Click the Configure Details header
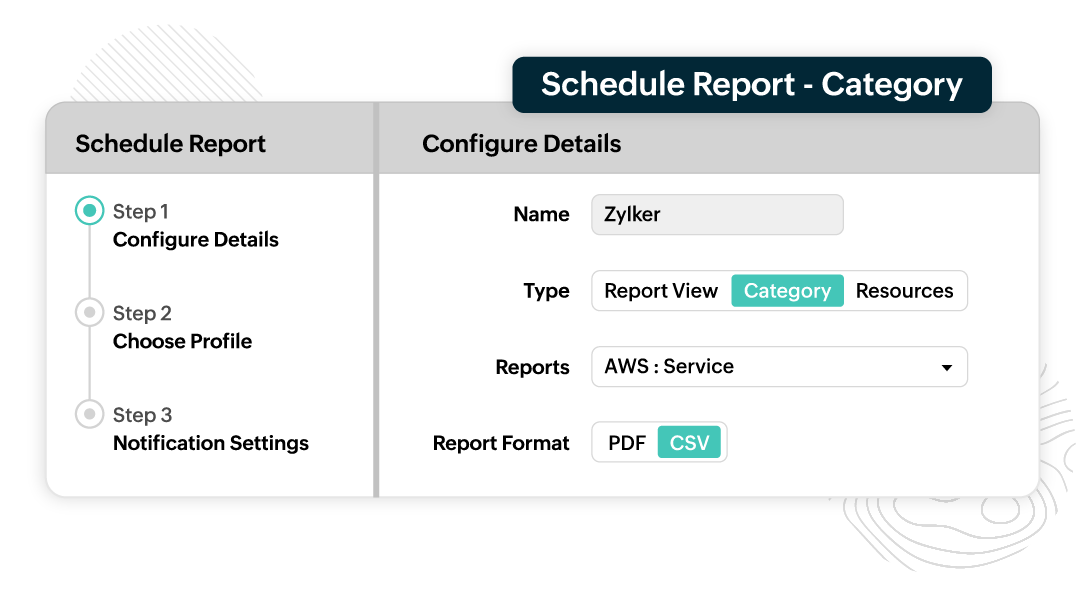1080x594 pixels. click(521, 144)
